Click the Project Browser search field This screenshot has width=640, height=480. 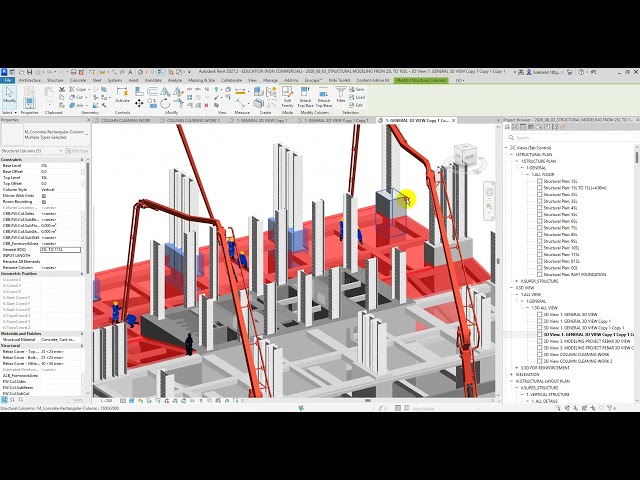coord(570,138)
